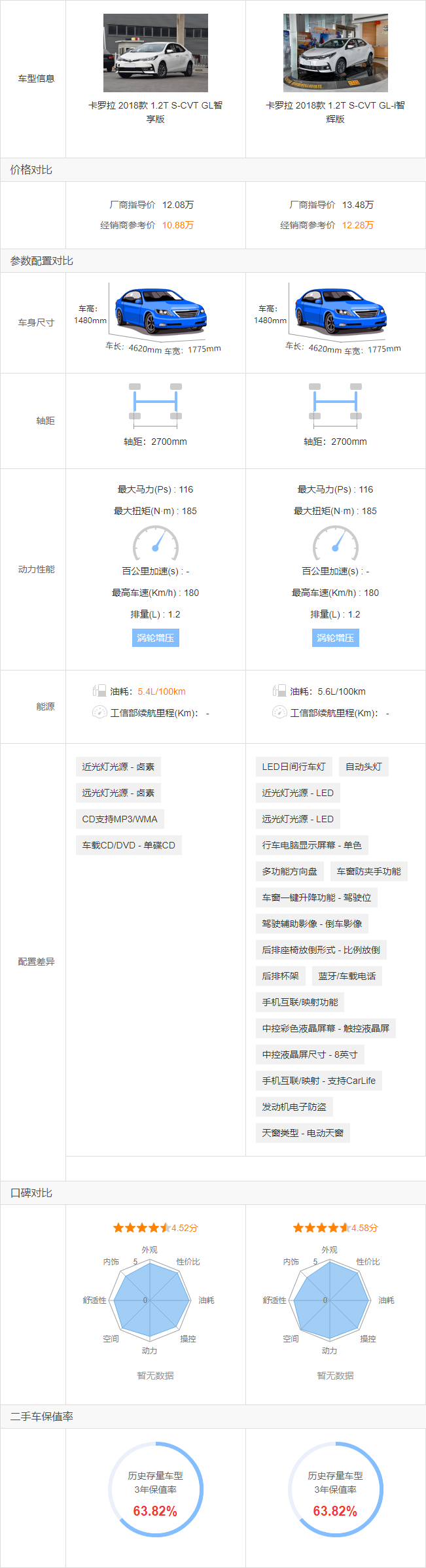Click the speedometer gauge icon in left column

pos(156,543)
